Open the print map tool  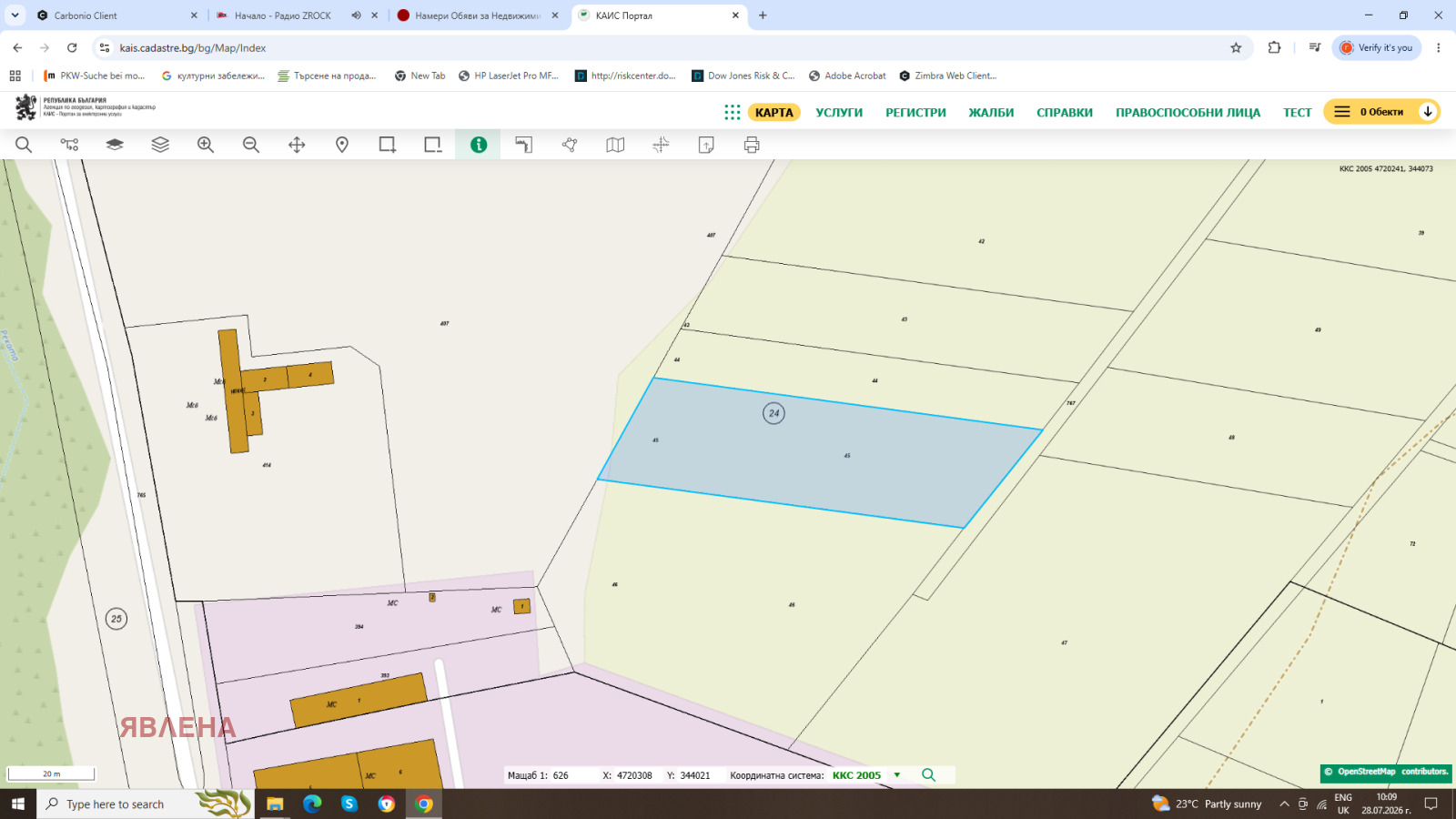tap(752, 145)
